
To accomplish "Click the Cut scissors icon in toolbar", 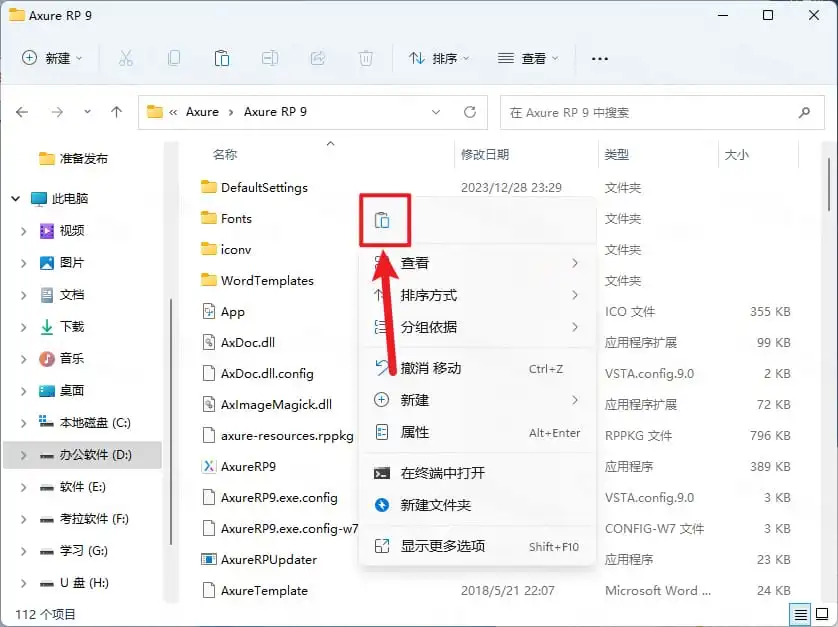I will (x=126, y=58).
